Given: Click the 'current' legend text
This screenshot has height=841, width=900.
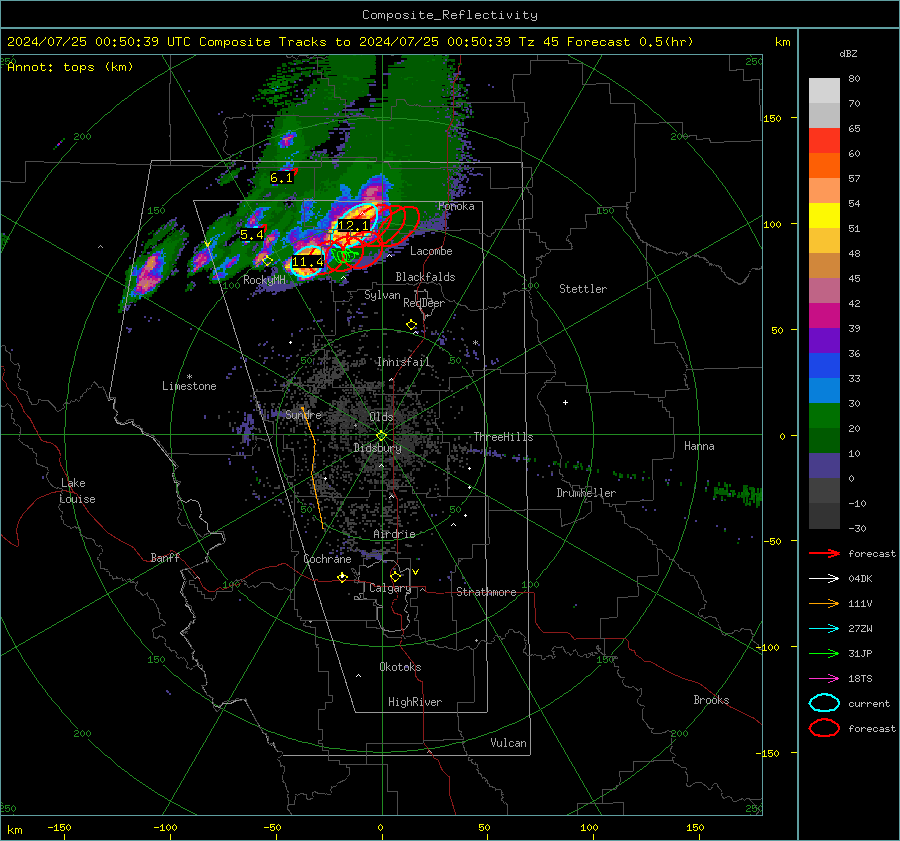Looking at the screenshot, I should 868,703.
